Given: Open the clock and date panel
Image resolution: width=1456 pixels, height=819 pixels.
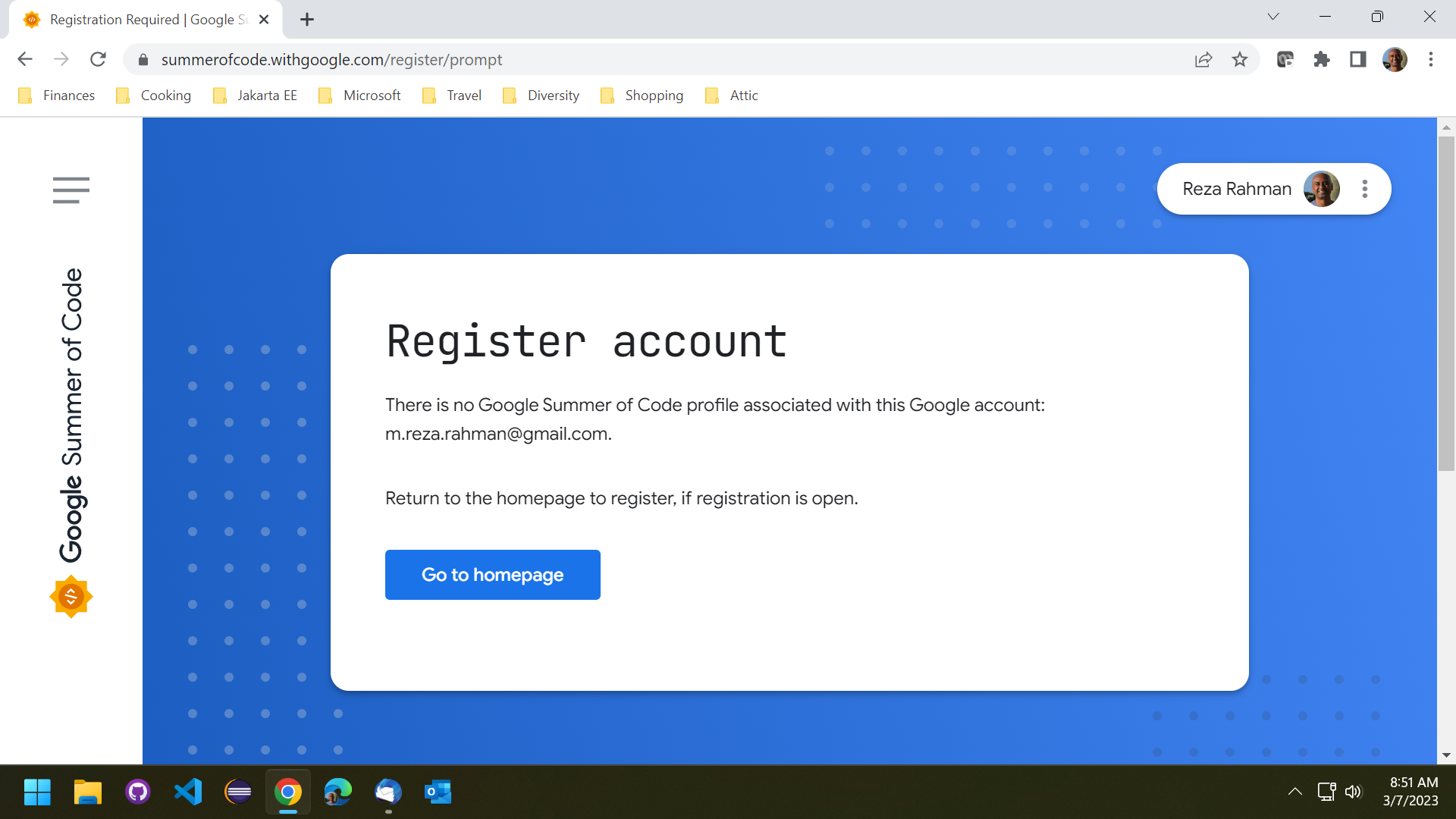Looking at the screenshot, I should (x=1411, y=792).
